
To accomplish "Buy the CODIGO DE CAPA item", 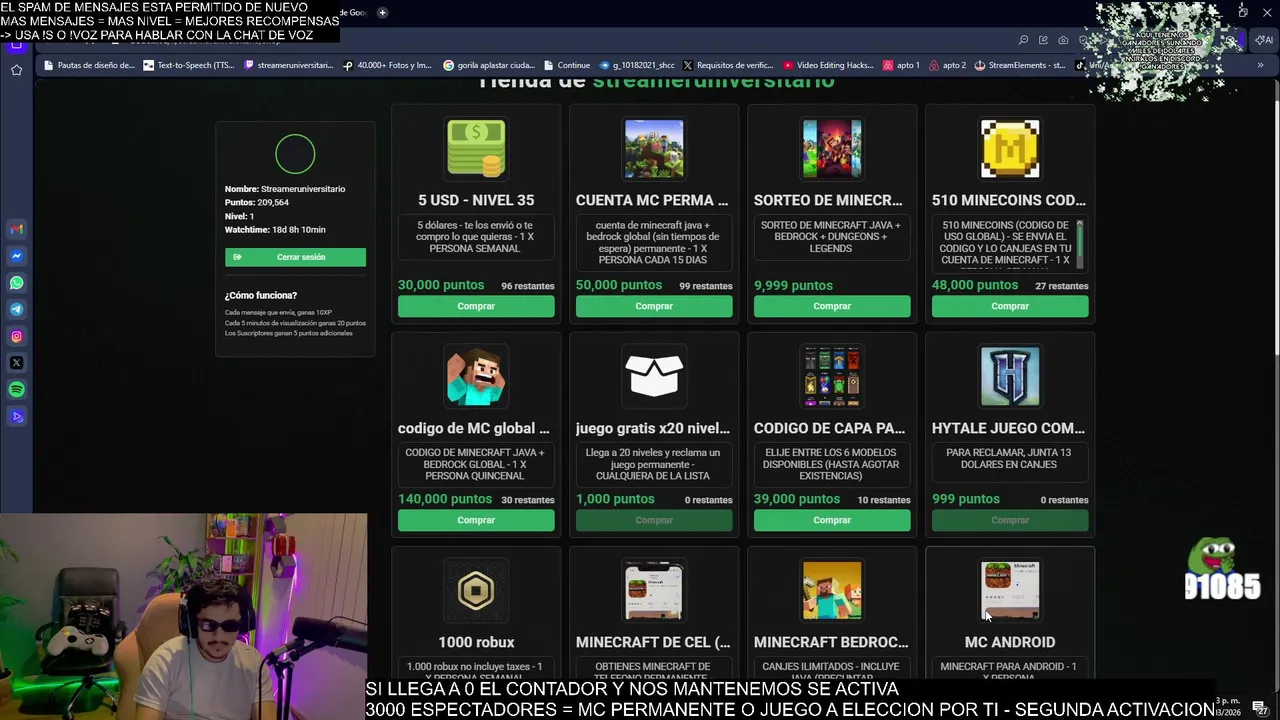I will click(x=832, y=520).
